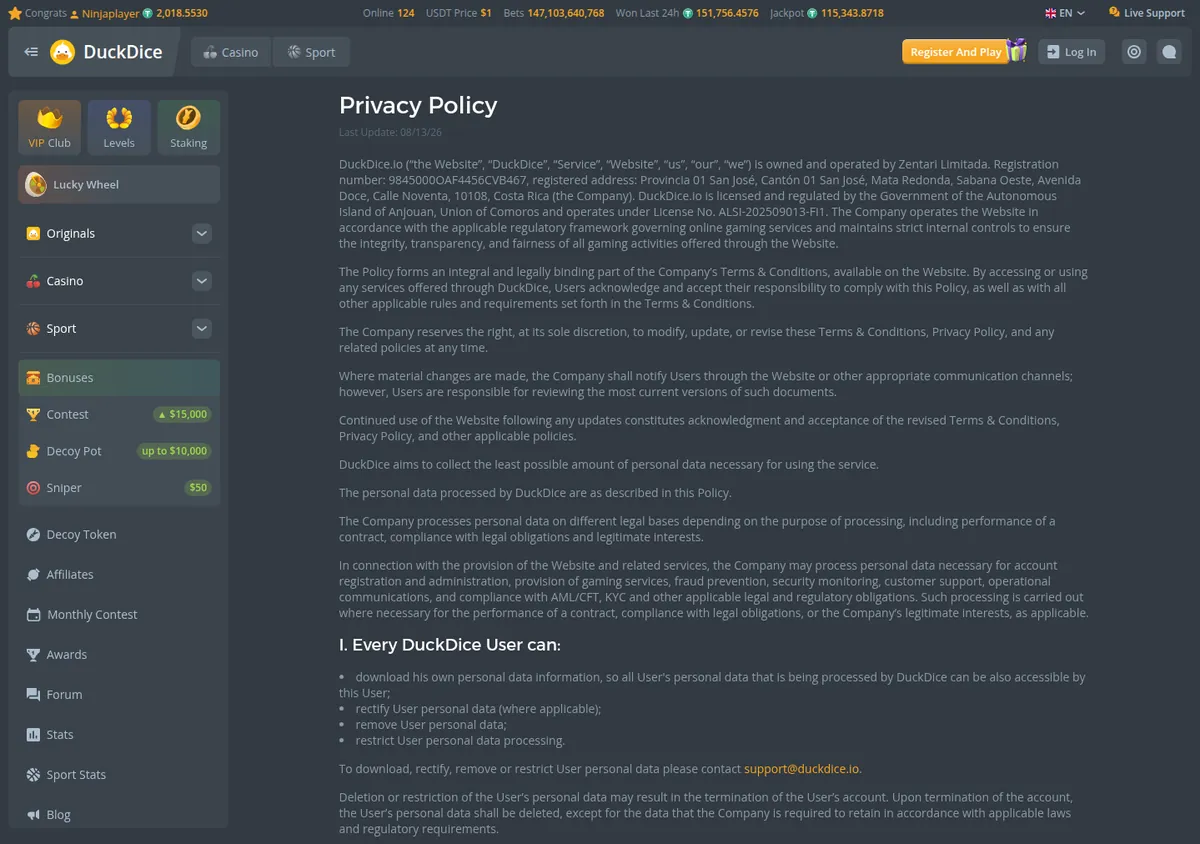Image resolution: width=1200 pixels, height=844 pixels.
Task: Click the support@duckdice.io email link
Action: coord(801,769)
